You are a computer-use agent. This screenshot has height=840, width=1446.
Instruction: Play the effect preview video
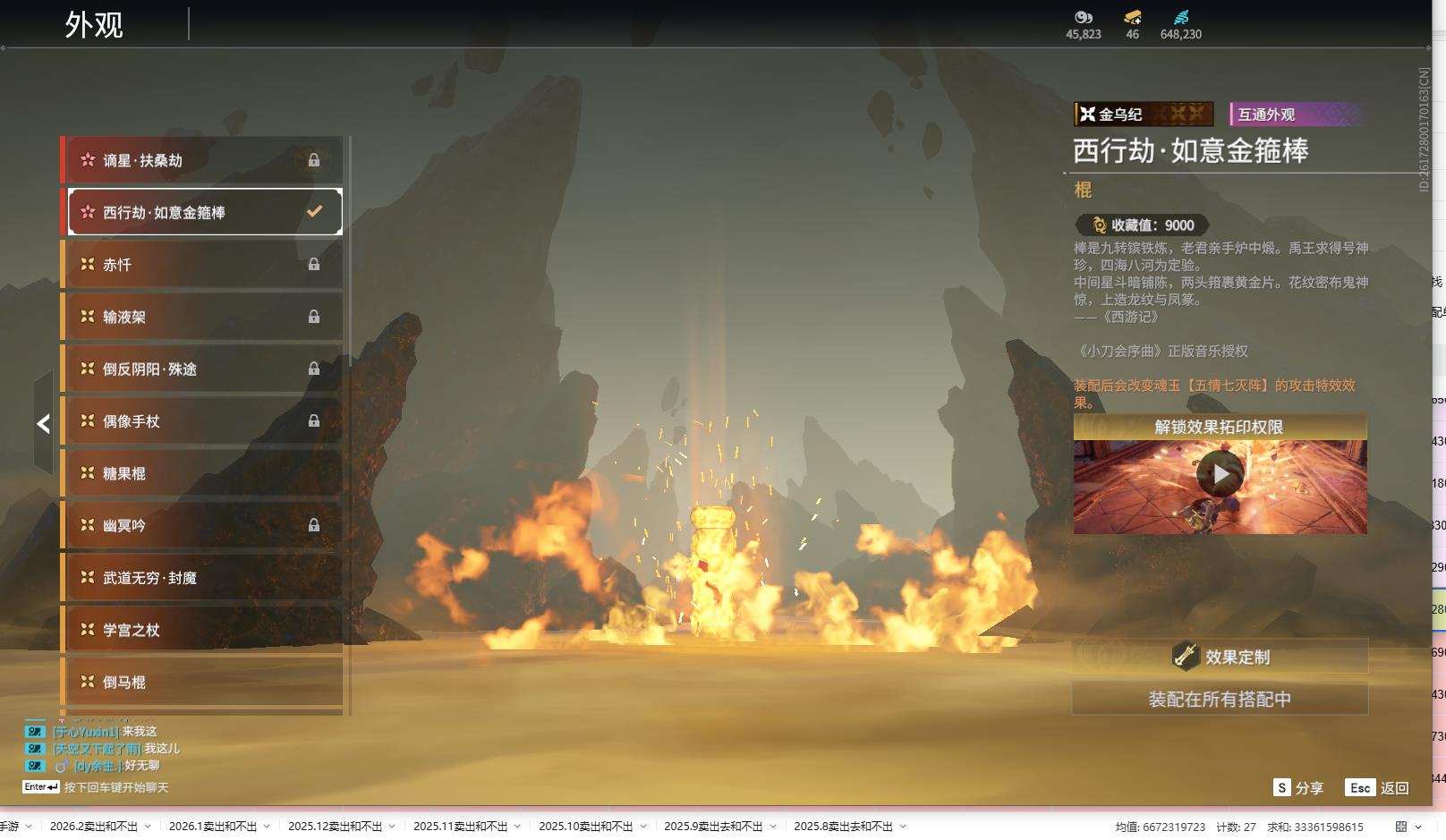point(1220,474)
